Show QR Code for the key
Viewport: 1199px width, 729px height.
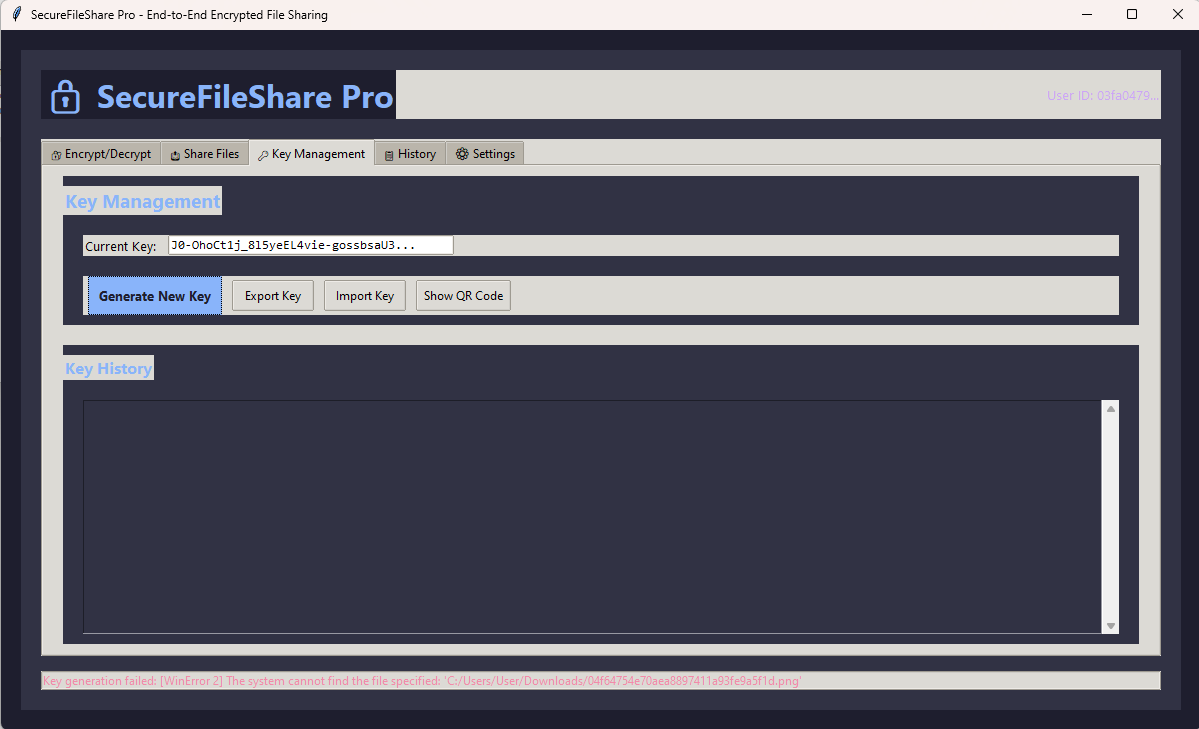point(463,296)
